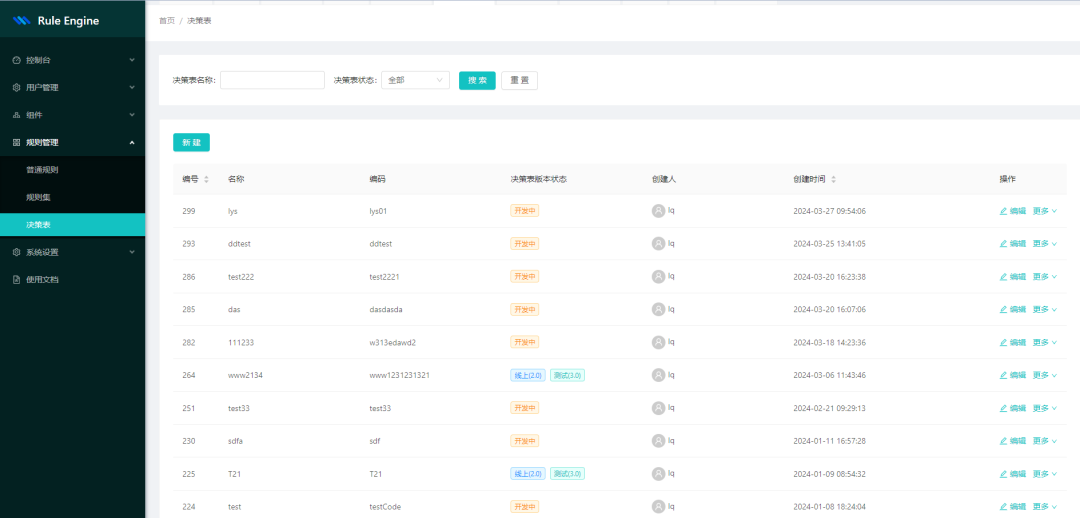
Task: Select 规则集 in the sidebar
Action: [38, 197]
